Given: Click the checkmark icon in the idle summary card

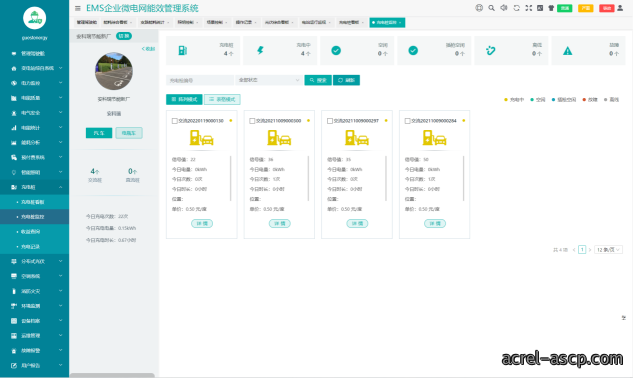Looking at the screenshot, I should point(336,50).
